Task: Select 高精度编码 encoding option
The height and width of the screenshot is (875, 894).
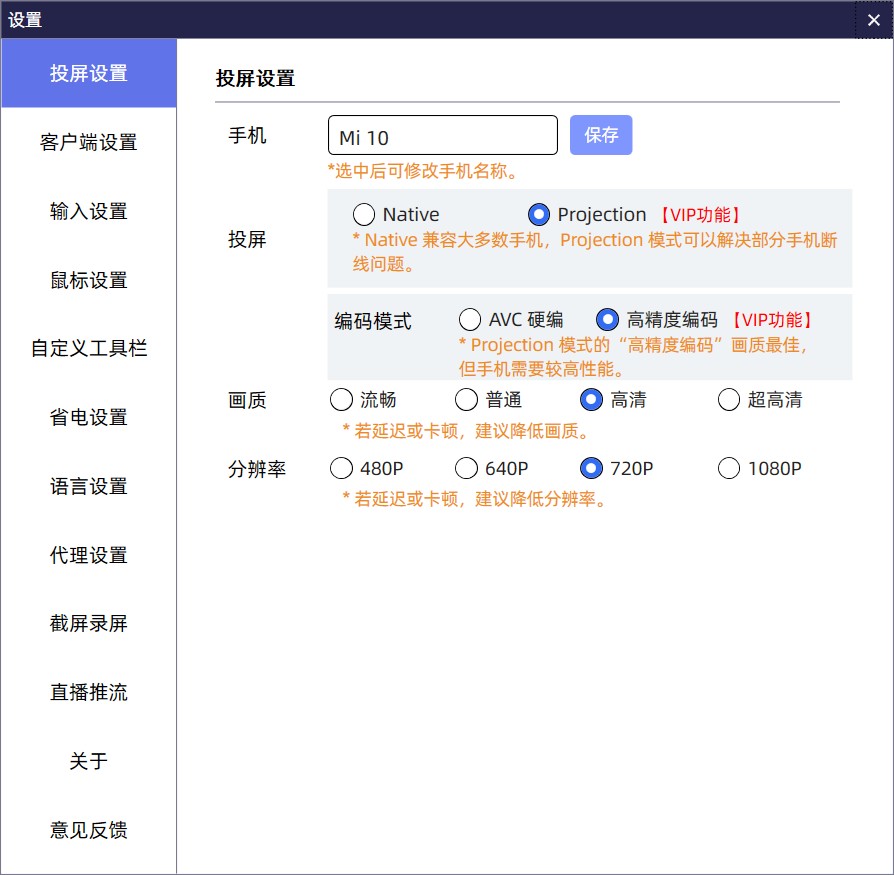Action: click(x=607, y=319)
